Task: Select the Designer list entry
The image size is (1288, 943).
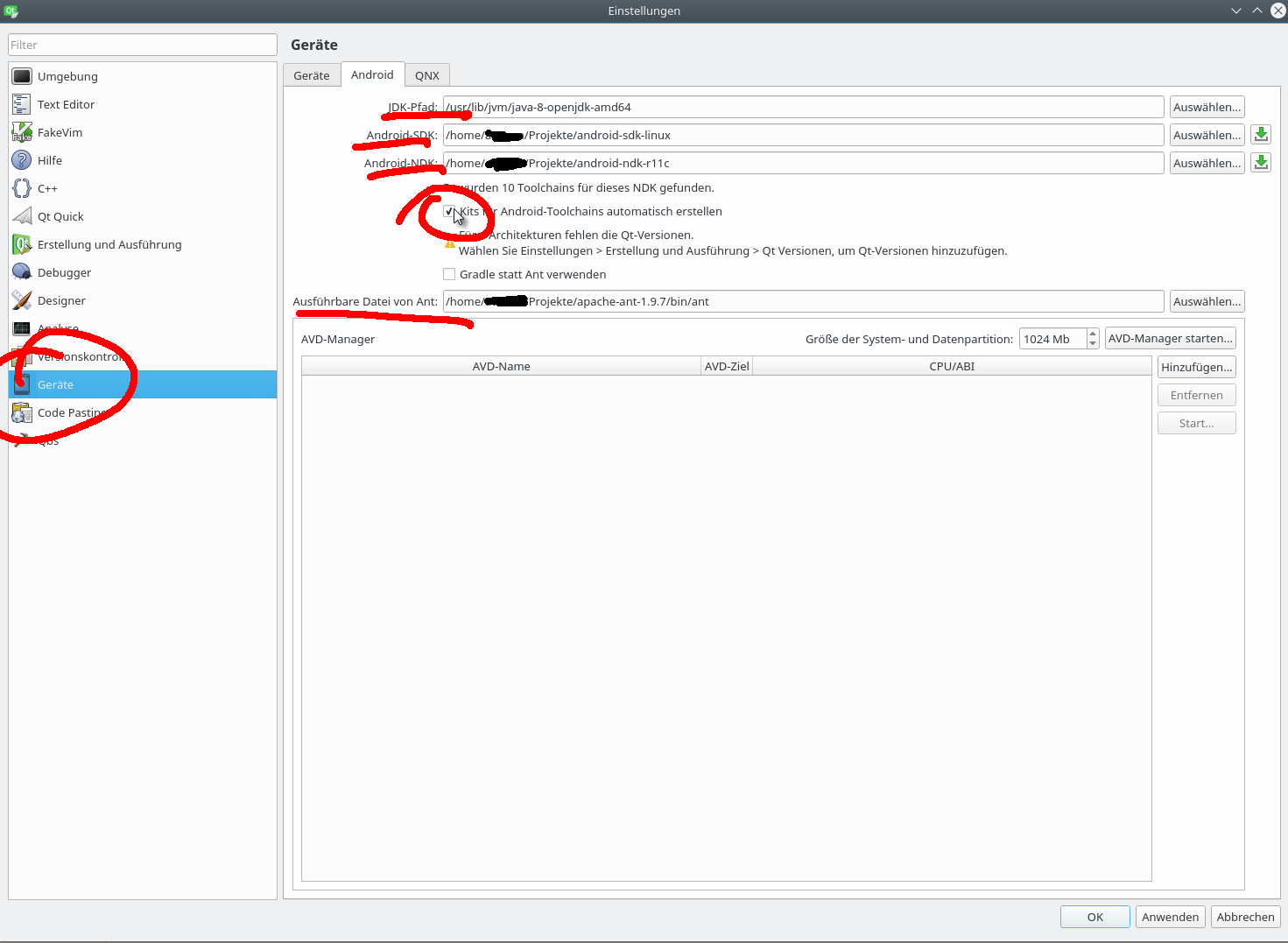Action: click(143, 300)
